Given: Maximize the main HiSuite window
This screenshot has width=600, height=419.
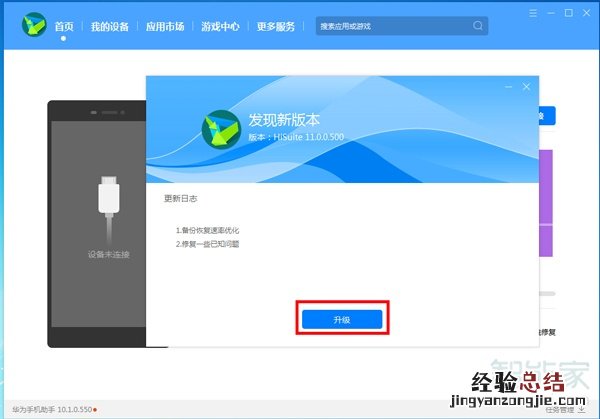Looking at the screenshot, I should click(x=569, y=13).
